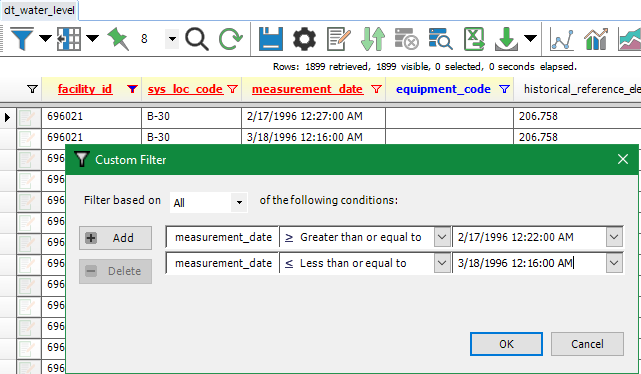Close the Custom Filter dialog
This screenshot has width=641, height=374.
tap(623, 159)
